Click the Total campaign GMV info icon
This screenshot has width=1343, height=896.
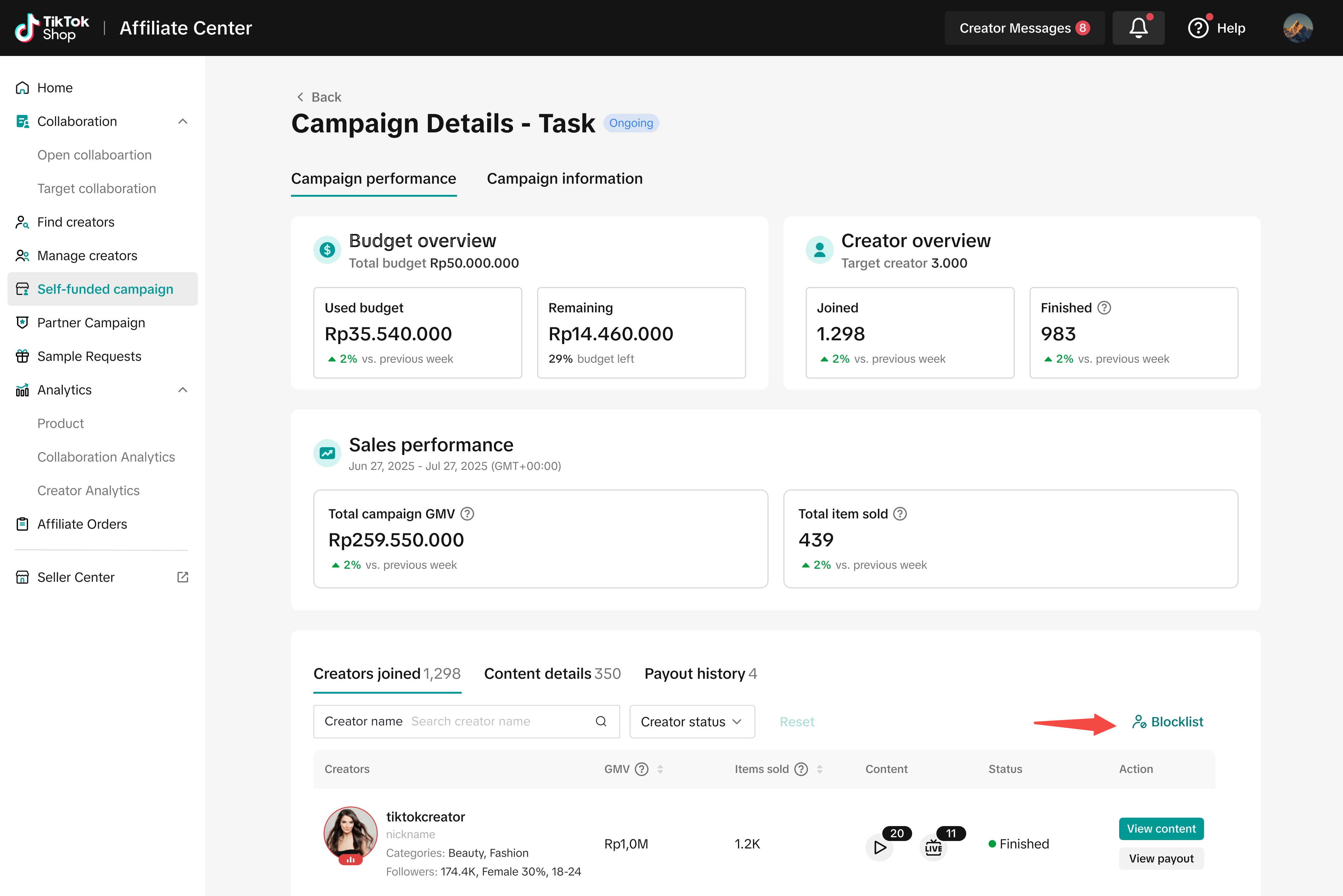pos(467,514)
